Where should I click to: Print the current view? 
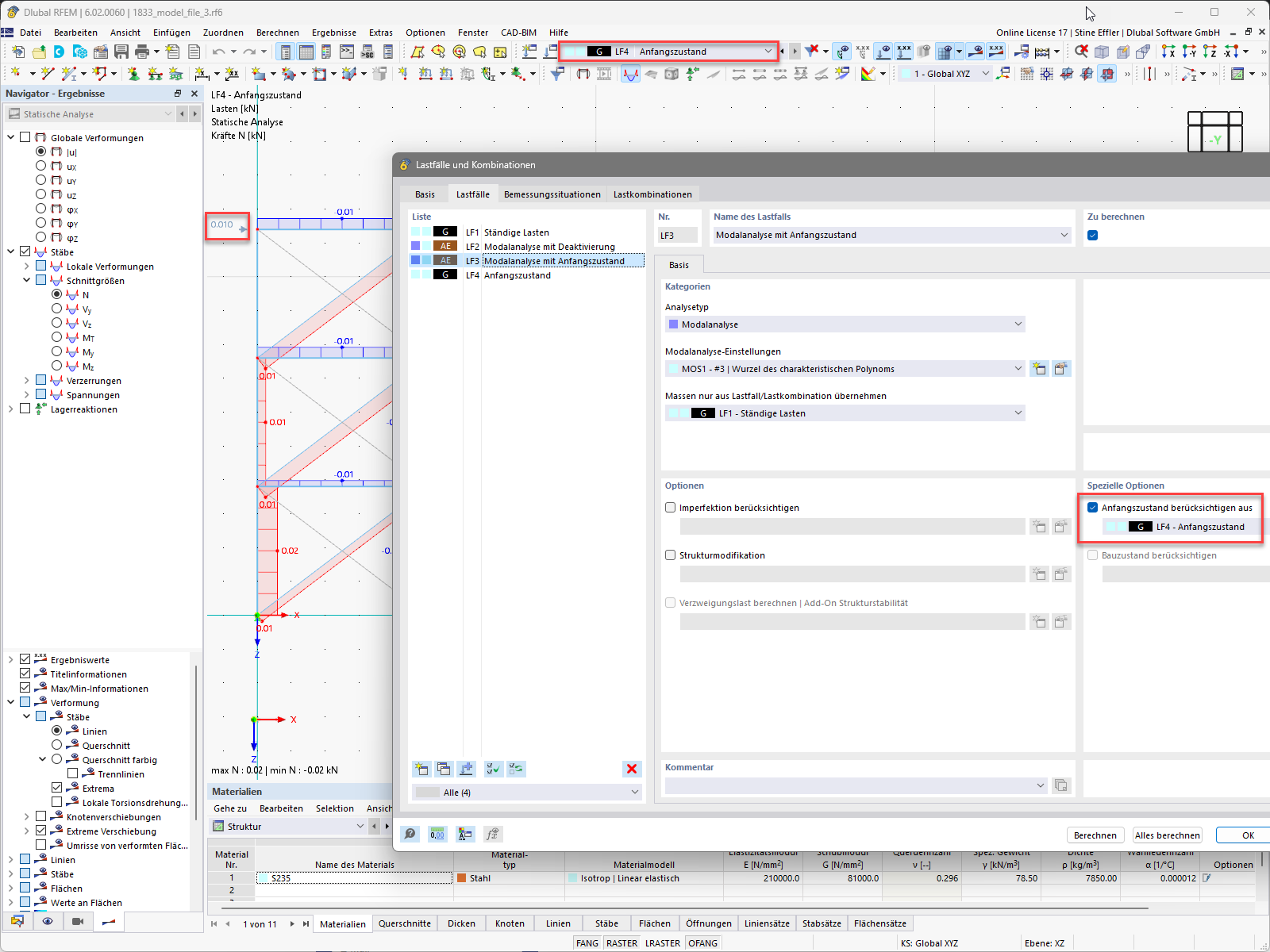click(141, 51)
